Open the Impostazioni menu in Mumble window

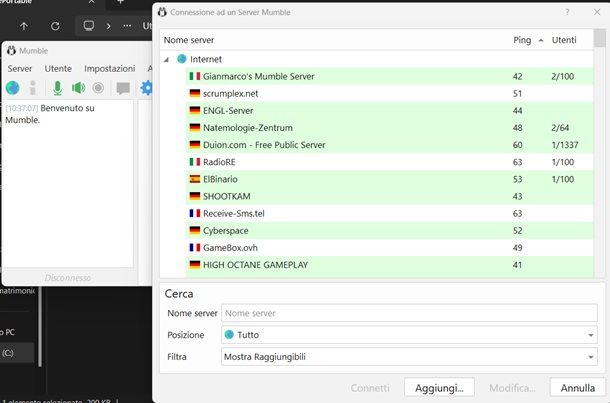(x=110, y=69)
